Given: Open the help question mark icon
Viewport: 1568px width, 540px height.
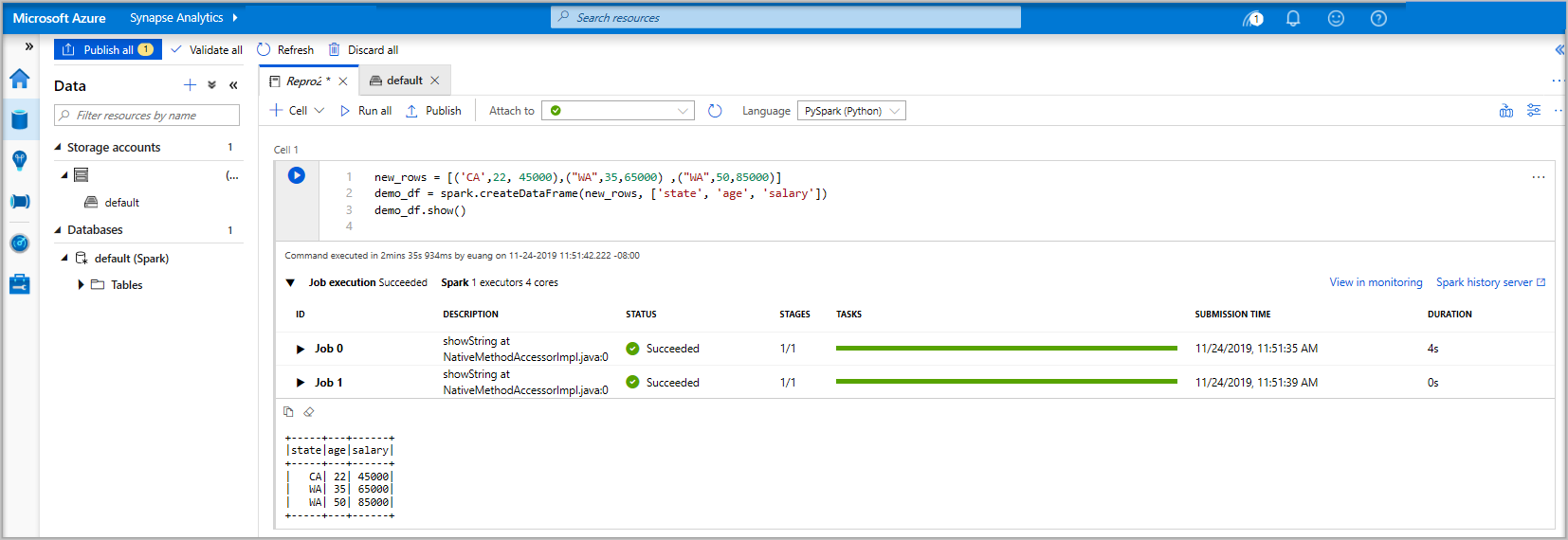Looking at the screenshot, I should [x=1378, y=18].
